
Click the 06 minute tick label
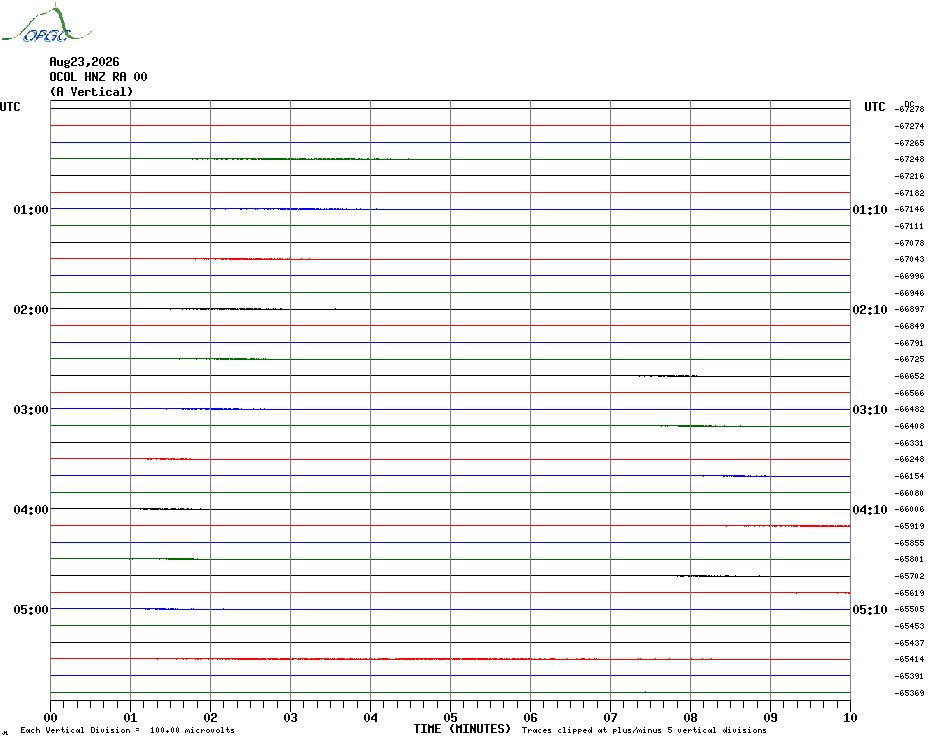pyautogui.click(x=531, y=717)
